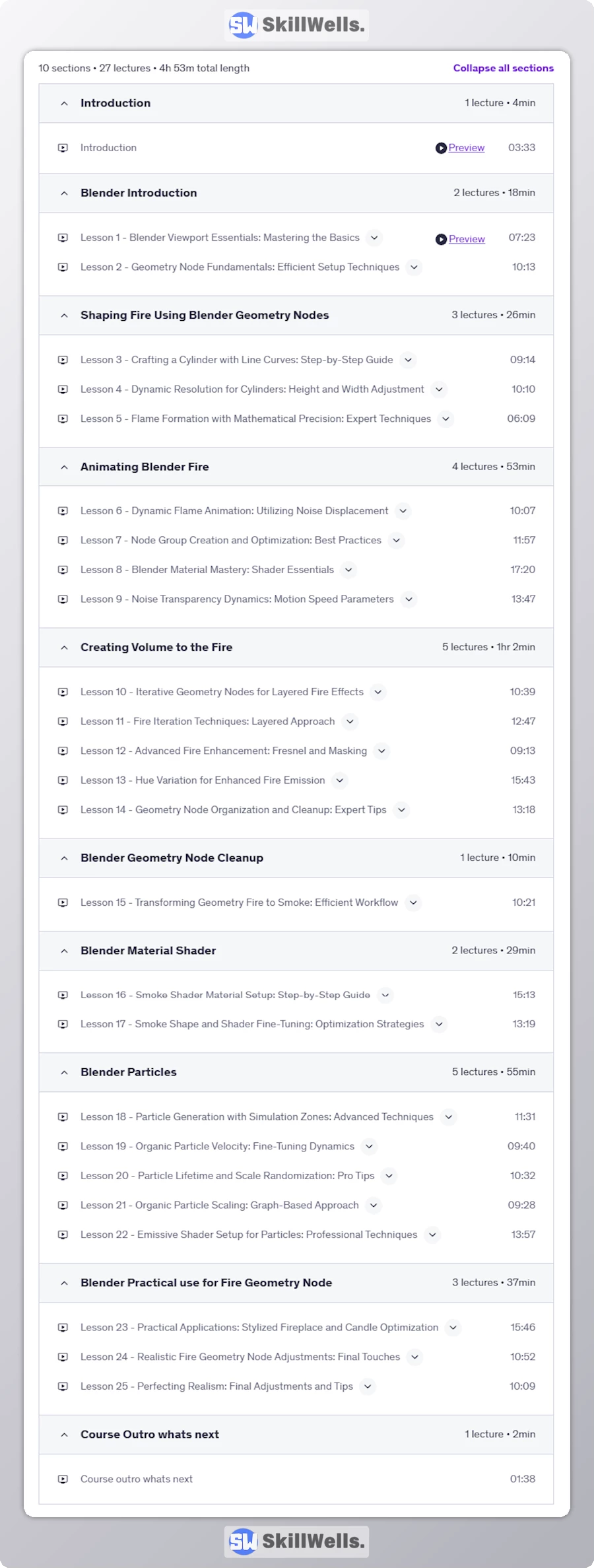Collapse the Animating Blender Fire section
594x1568 pixels.
[64, 467]
